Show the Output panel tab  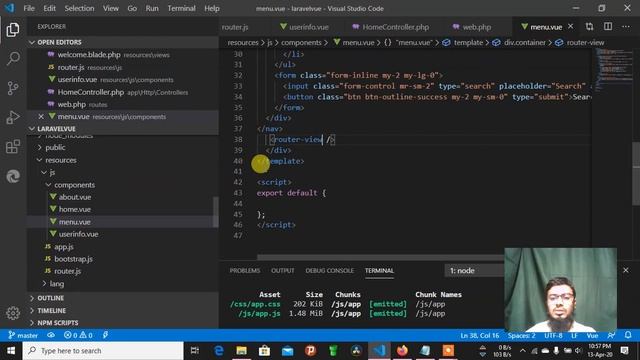click(x=282, y=271)
